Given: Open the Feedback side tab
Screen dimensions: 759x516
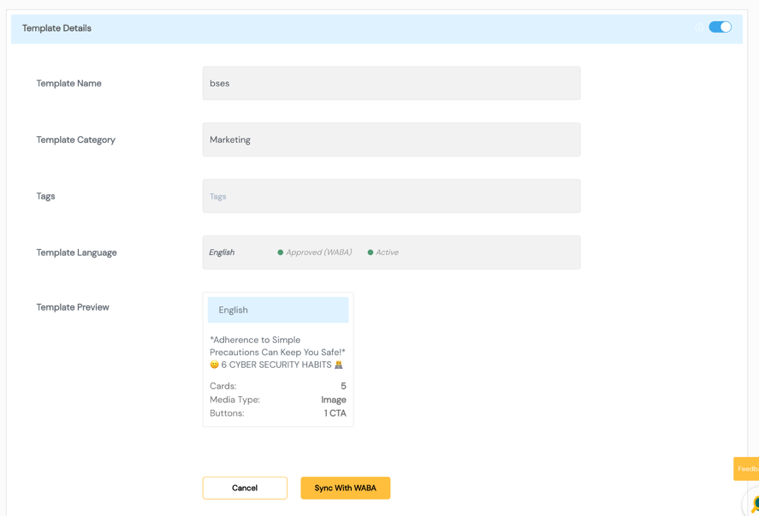Looking at the screenshot, I should [746, 469].
